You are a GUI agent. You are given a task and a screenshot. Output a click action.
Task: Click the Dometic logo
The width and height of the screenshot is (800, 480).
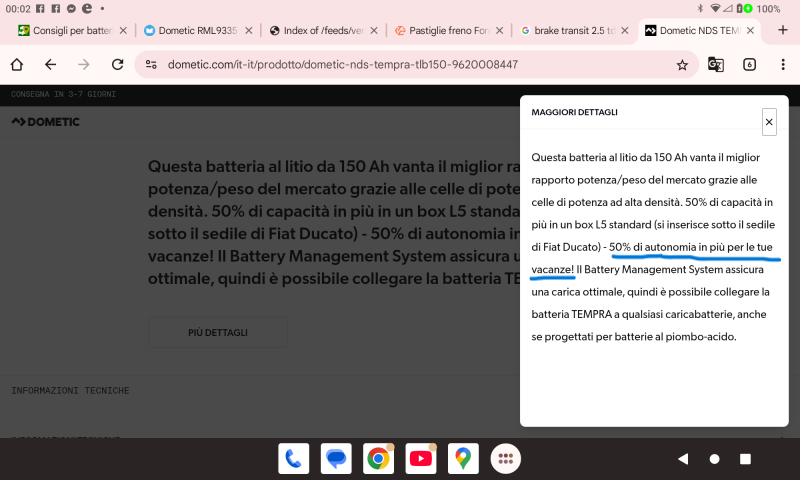pos(45,122)
